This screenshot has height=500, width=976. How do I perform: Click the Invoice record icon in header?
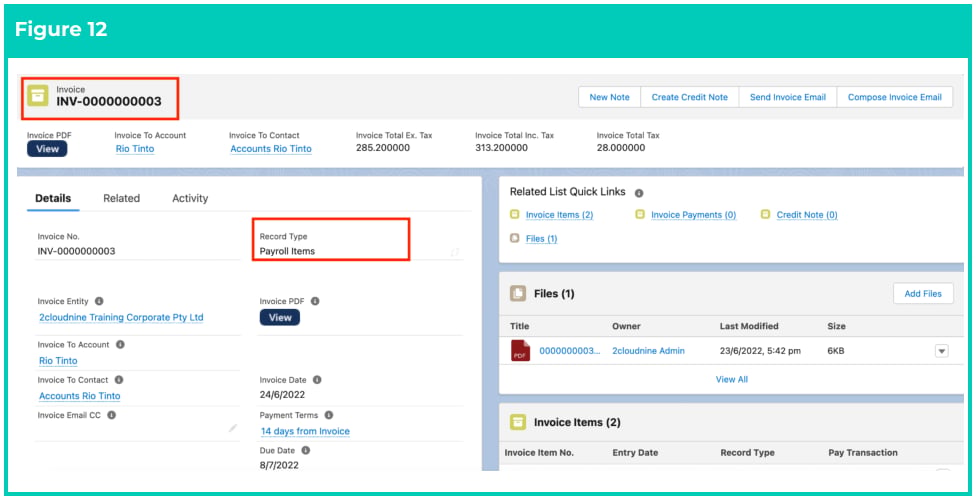point(38,95)
